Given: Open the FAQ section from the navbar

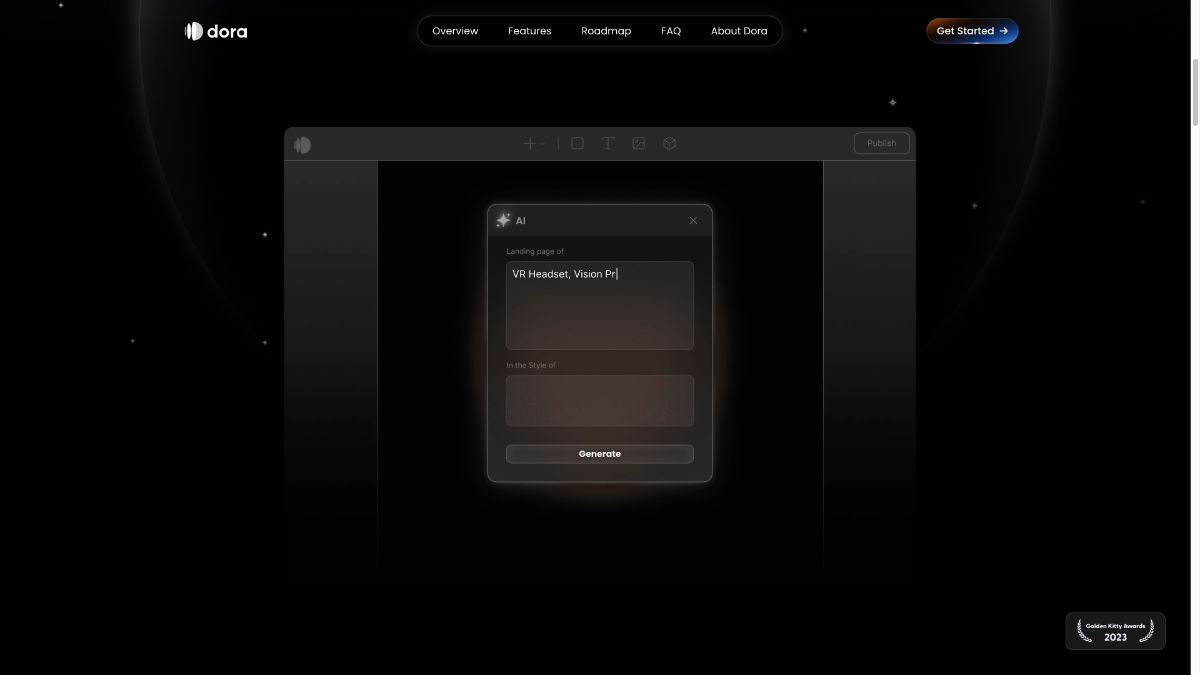Looking at the screenshot, I should [670, 31].
